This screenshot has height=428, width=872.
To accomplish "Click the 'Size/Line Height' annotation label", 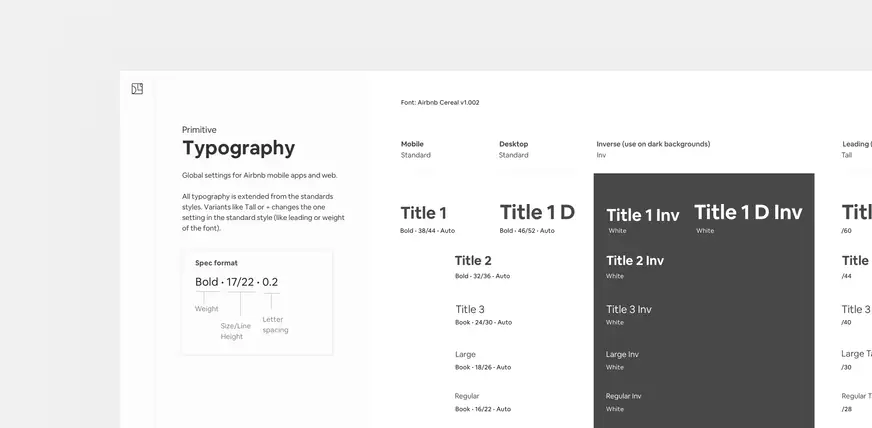I will [x=236, y=331].
